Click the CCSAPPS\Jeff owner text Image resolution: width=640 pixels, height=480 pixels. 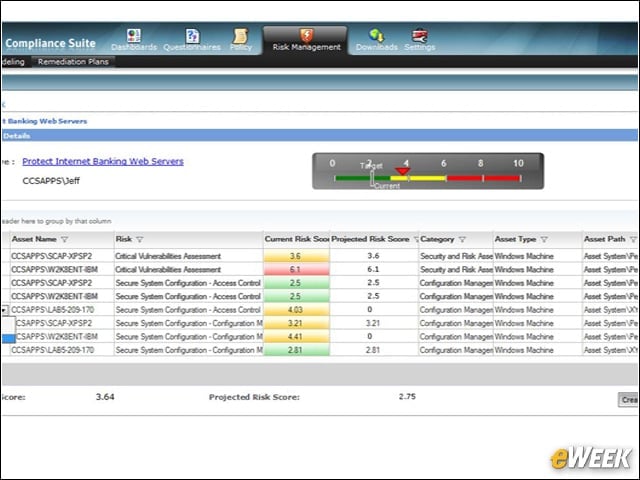pyautogui.click(x=51, y=181)
